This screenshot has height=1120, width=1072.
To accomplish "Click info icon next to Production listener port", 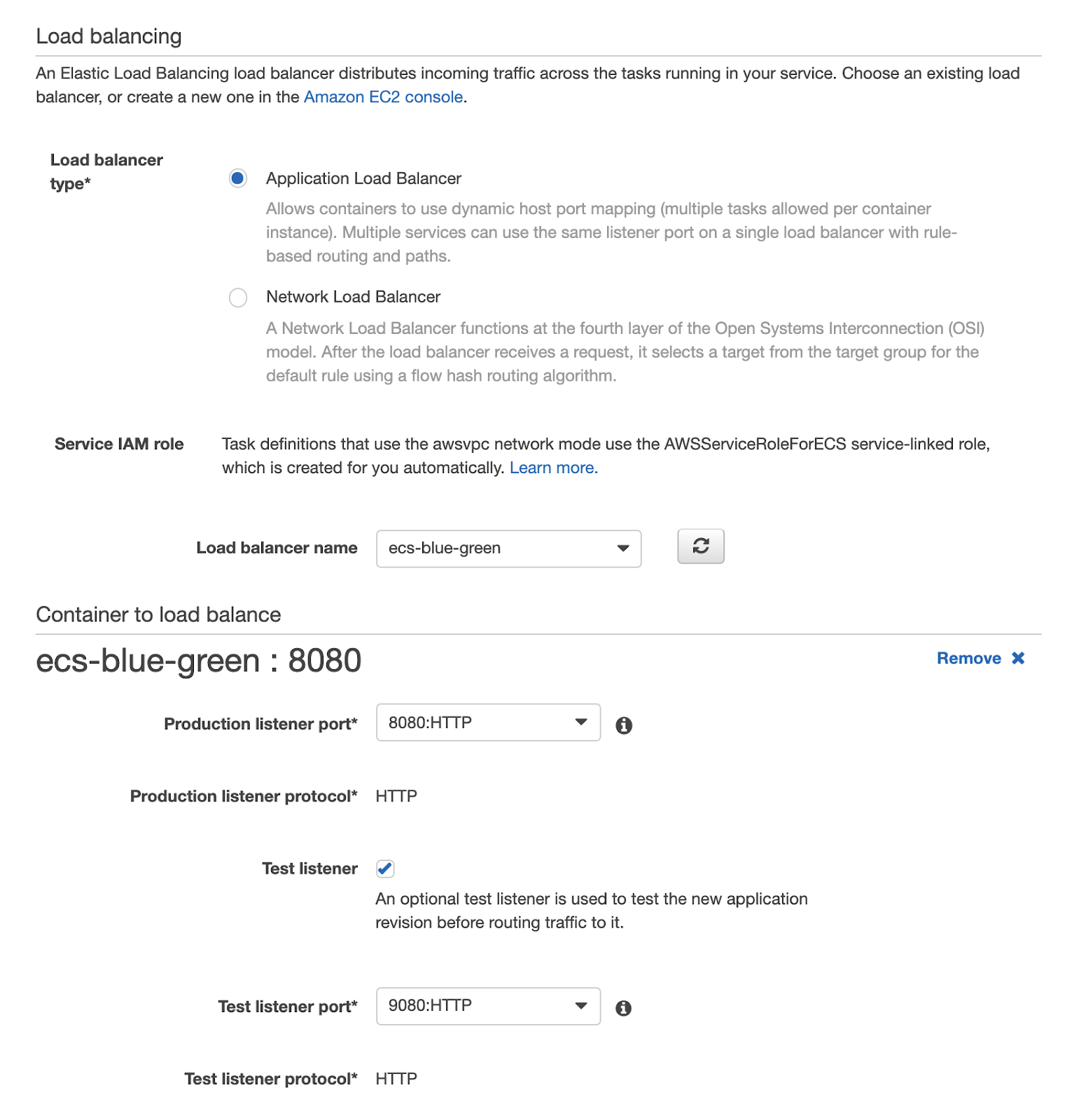I will [623, 725].
